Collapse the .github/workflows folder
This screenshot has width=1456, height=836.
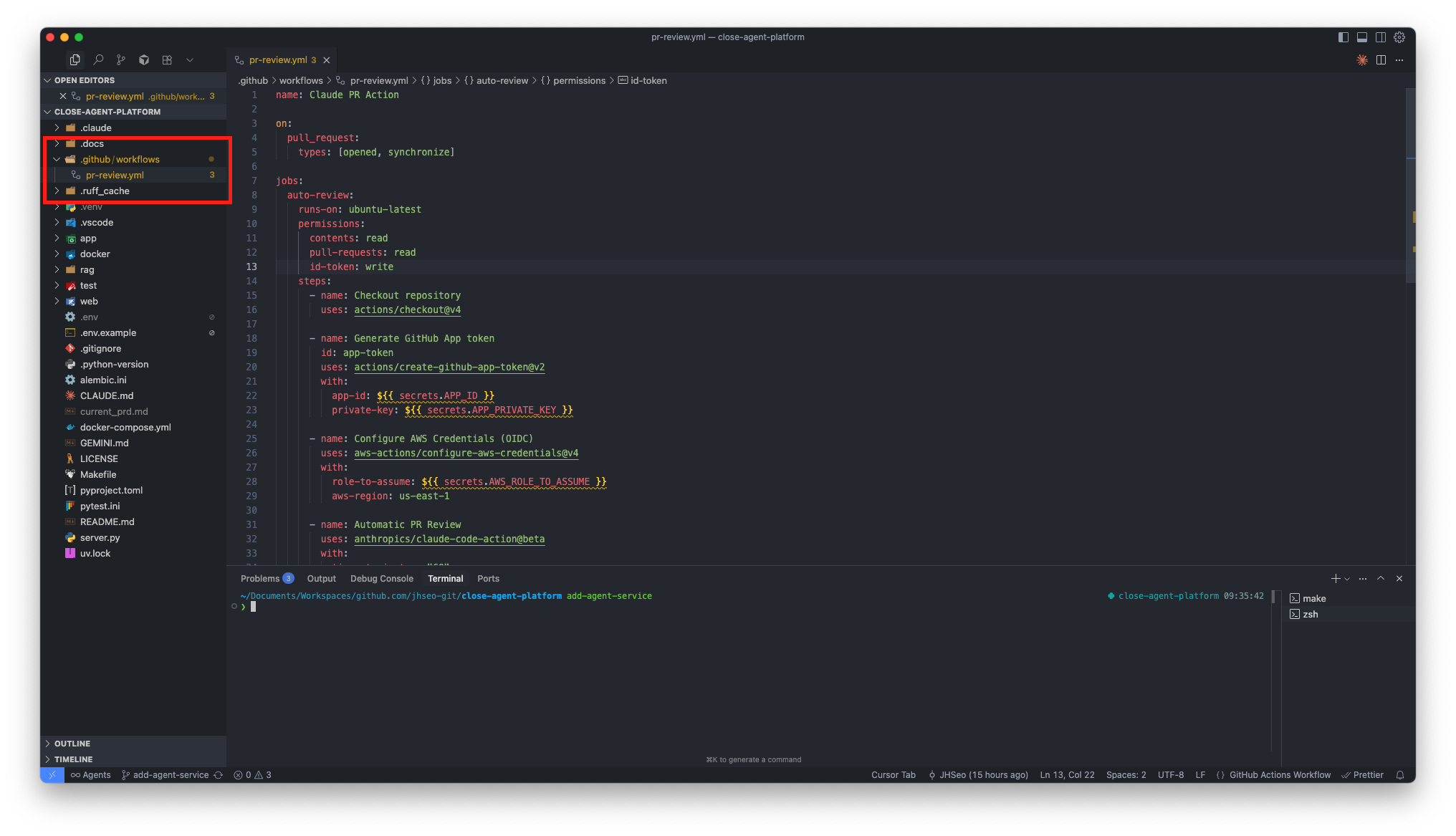[120, 160]
